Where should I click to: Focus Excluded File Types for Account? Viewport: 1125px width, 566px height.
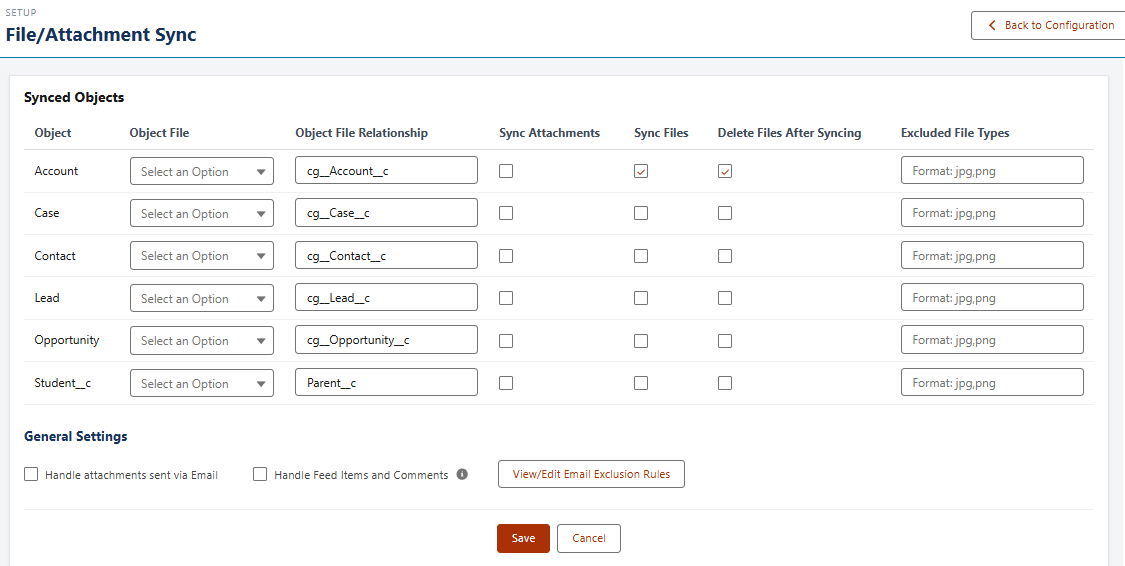click(x=992, y=171)
